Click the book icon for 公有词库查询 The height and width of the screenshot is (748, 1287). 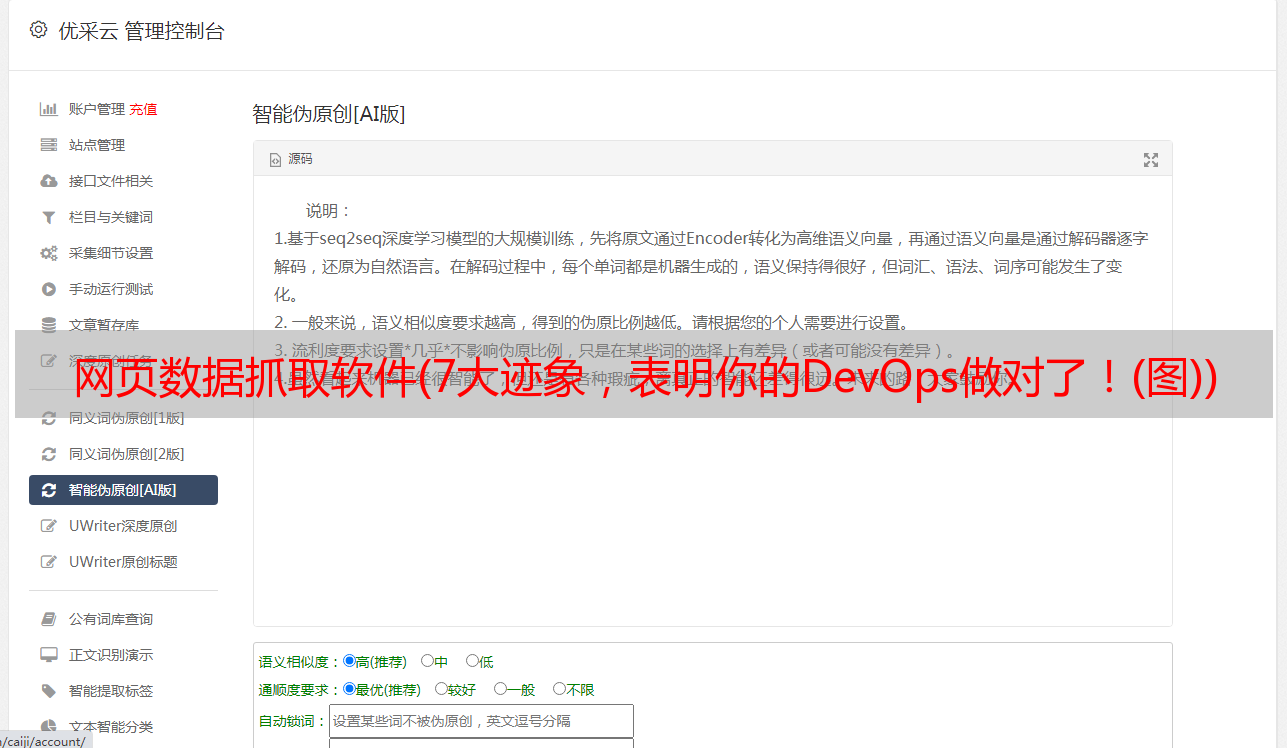click(48, 619)
